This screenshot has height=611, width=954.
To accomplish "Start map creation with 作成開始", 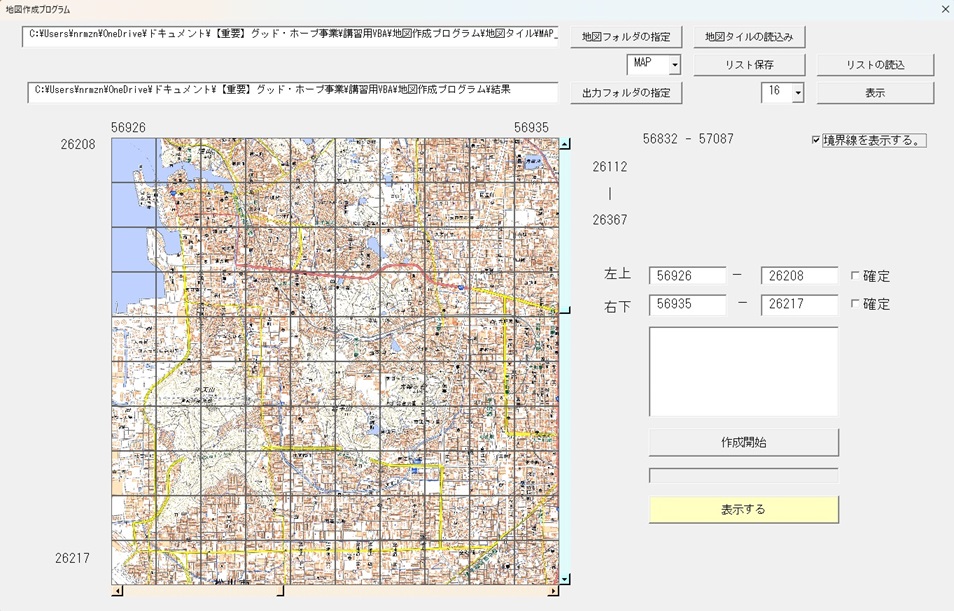I will pos(743,442).
